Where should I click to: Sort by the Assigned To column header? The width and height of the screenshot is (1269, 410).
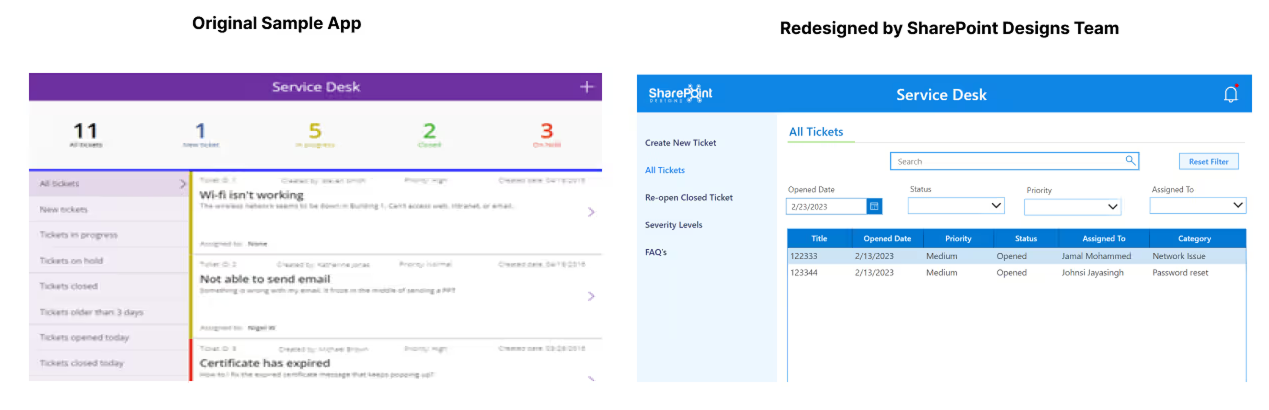click(1104, 239)
